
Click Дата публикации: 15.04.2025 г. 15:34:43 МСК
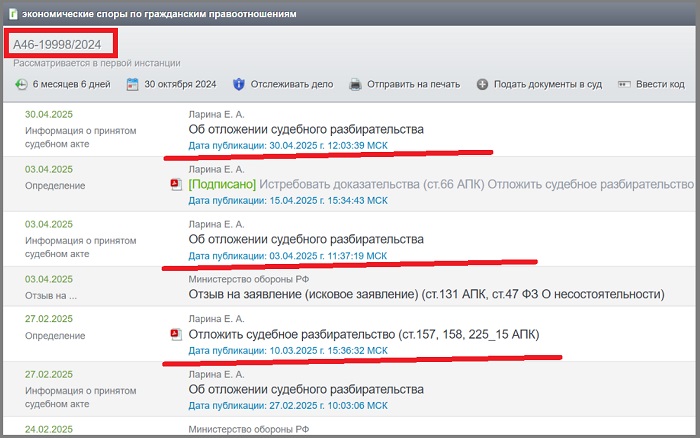[x=288, y=200]
